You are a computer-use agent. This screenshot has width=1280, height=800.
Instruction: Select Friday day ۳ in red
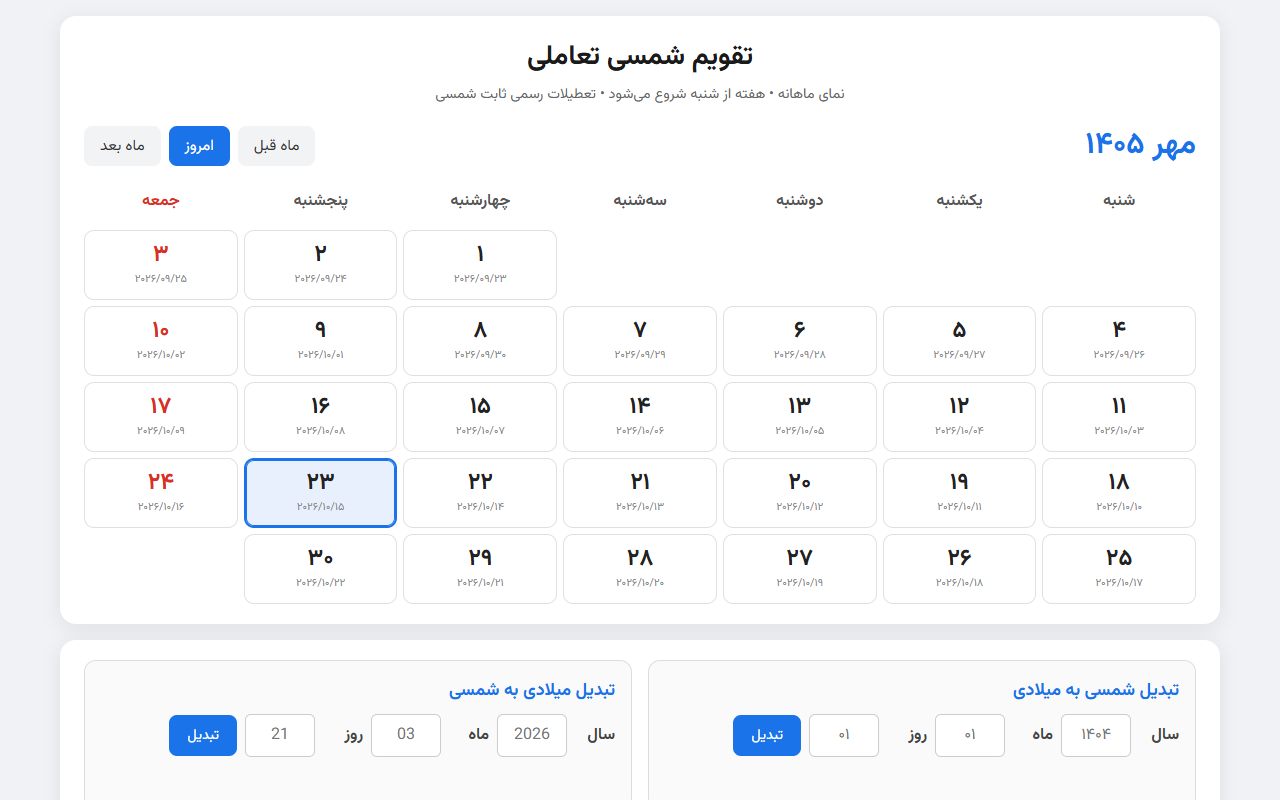click(161, 265)
